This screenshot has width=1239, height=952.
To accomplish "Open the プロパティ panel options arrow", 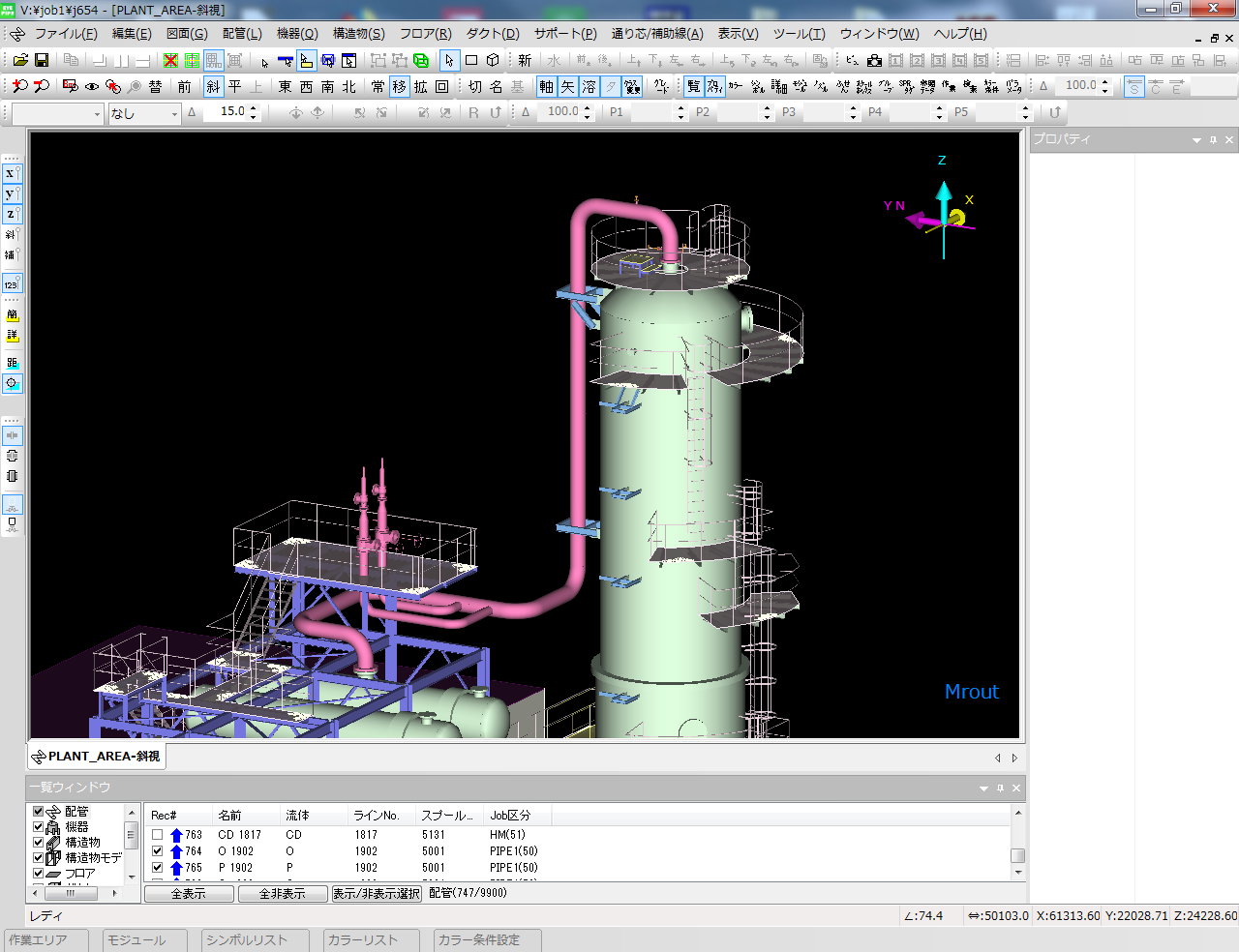I will point(1196,140).
